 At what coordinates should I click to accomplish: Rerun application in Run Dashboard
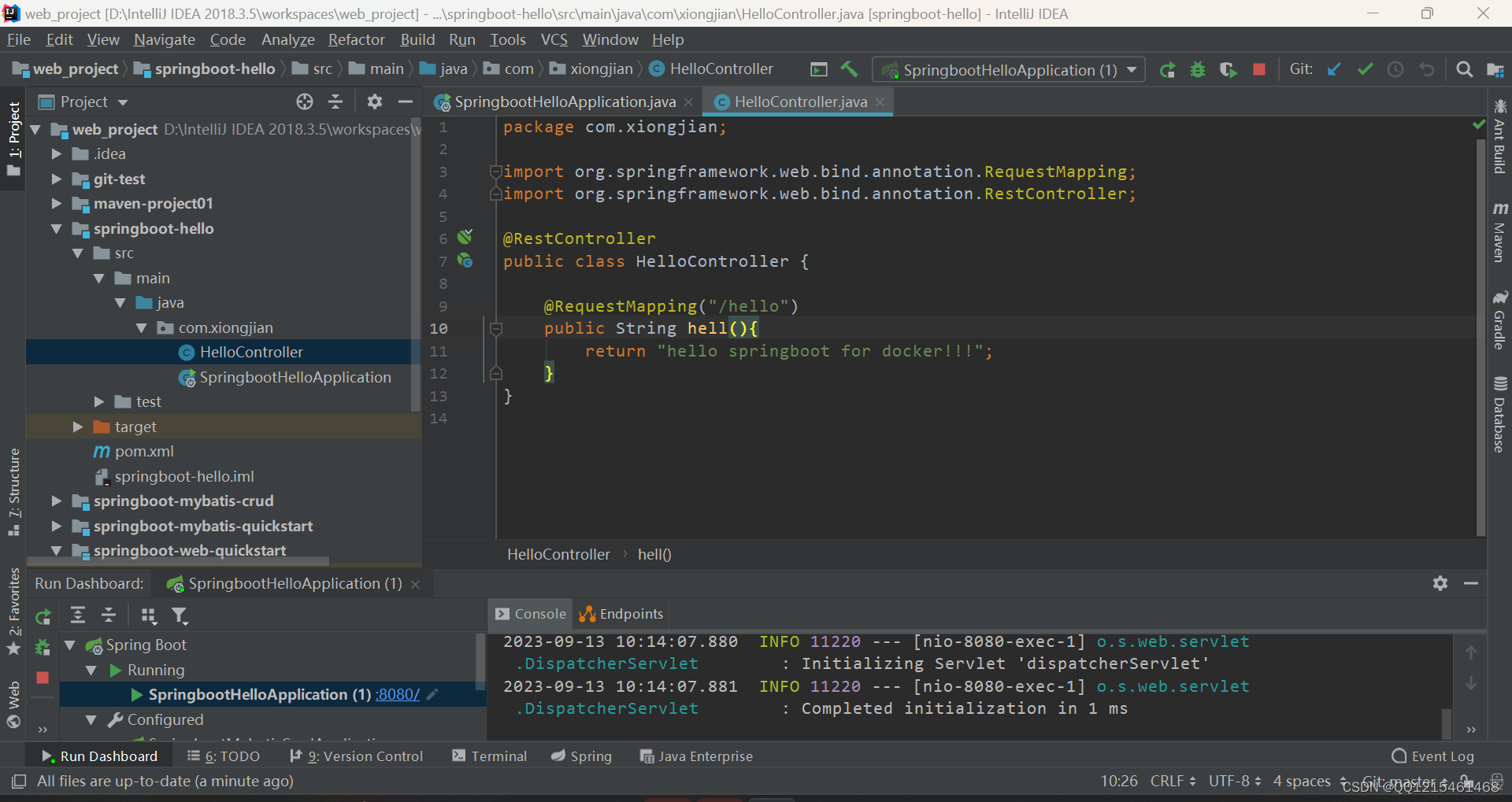pyautogui.click(x=43, y=616)
